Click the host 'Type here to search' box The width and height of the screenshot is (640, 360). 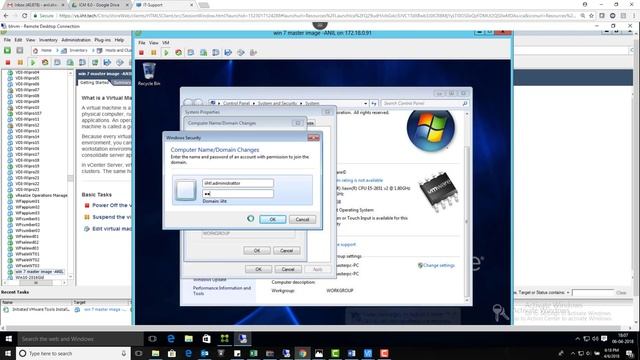click(73, 353)
